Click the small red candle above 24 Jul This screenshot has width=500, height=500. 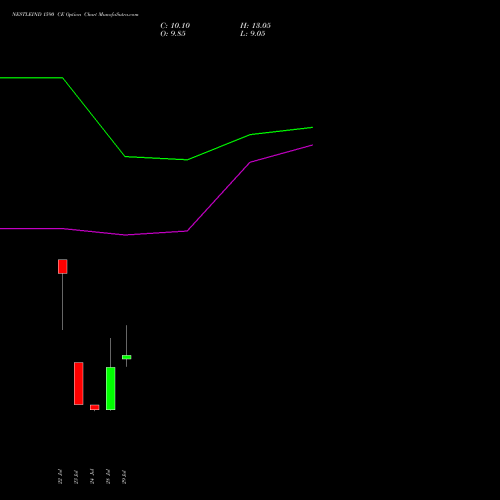(x=95, y=407)
